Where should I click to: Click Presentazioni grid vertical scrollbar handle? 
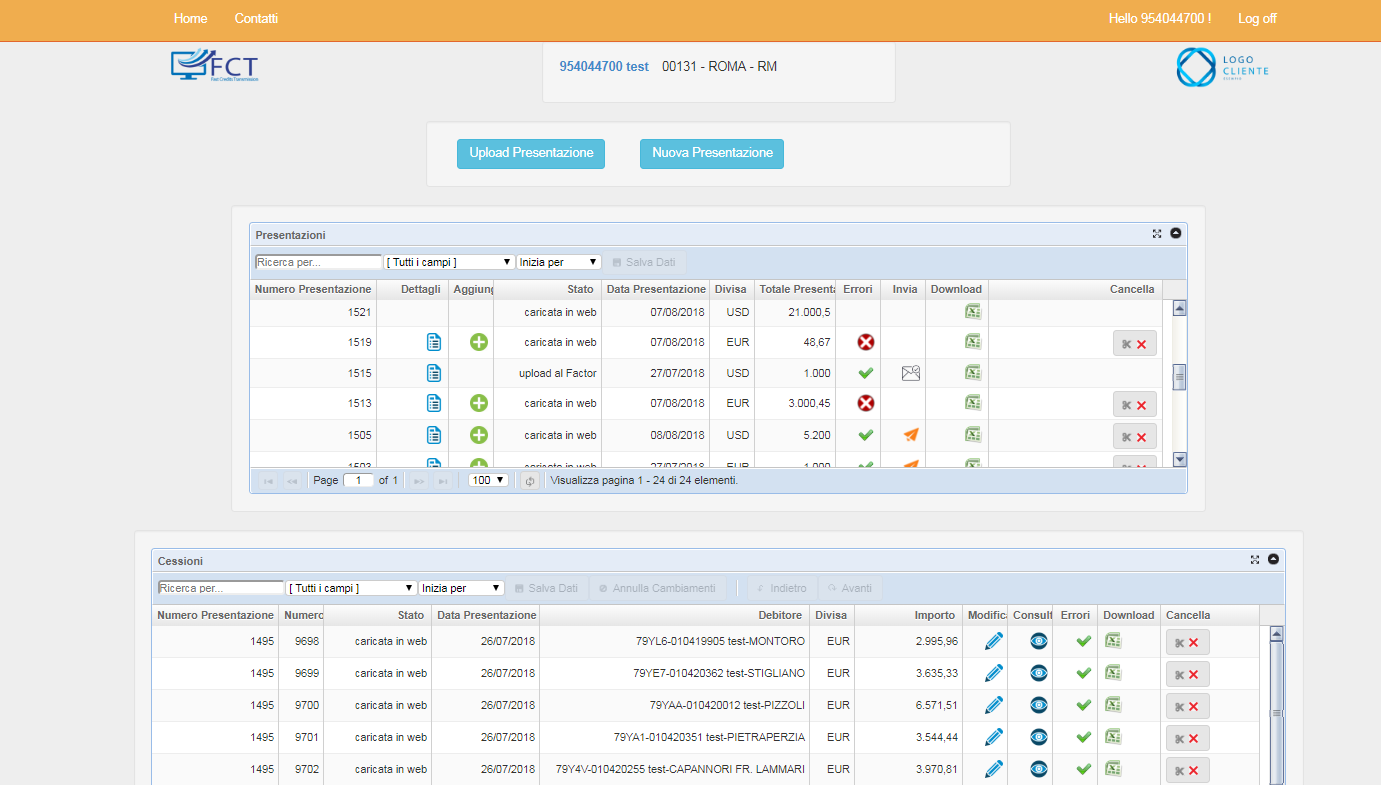click(1179, 377)
